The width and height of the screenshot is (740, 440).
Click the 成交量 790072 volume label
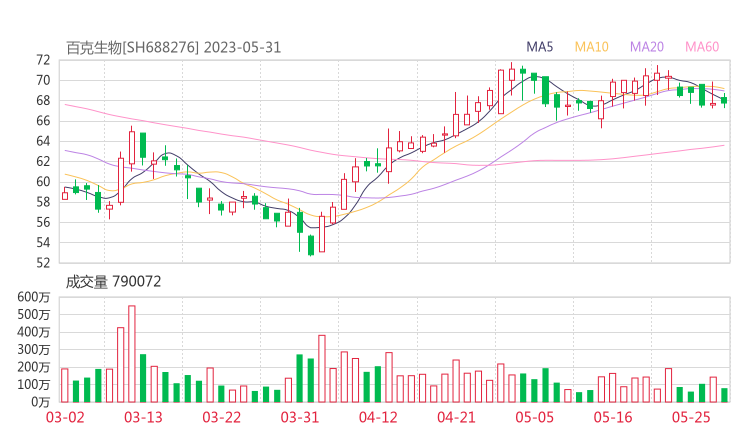[x=113, y=282]
